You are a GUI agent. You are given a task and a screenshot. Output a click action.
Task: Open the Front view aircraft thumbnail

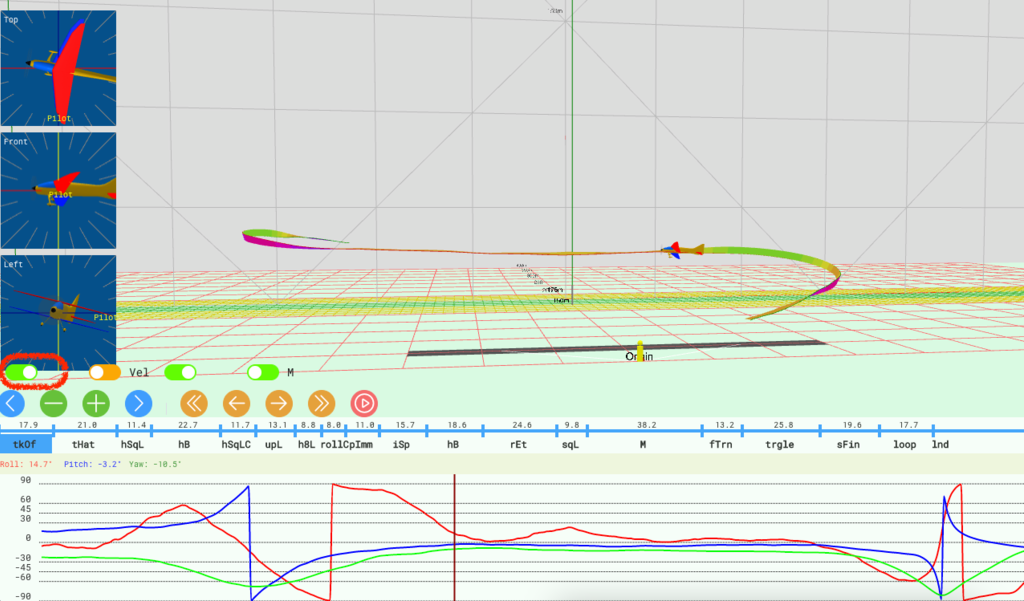(x=58, y=191)
